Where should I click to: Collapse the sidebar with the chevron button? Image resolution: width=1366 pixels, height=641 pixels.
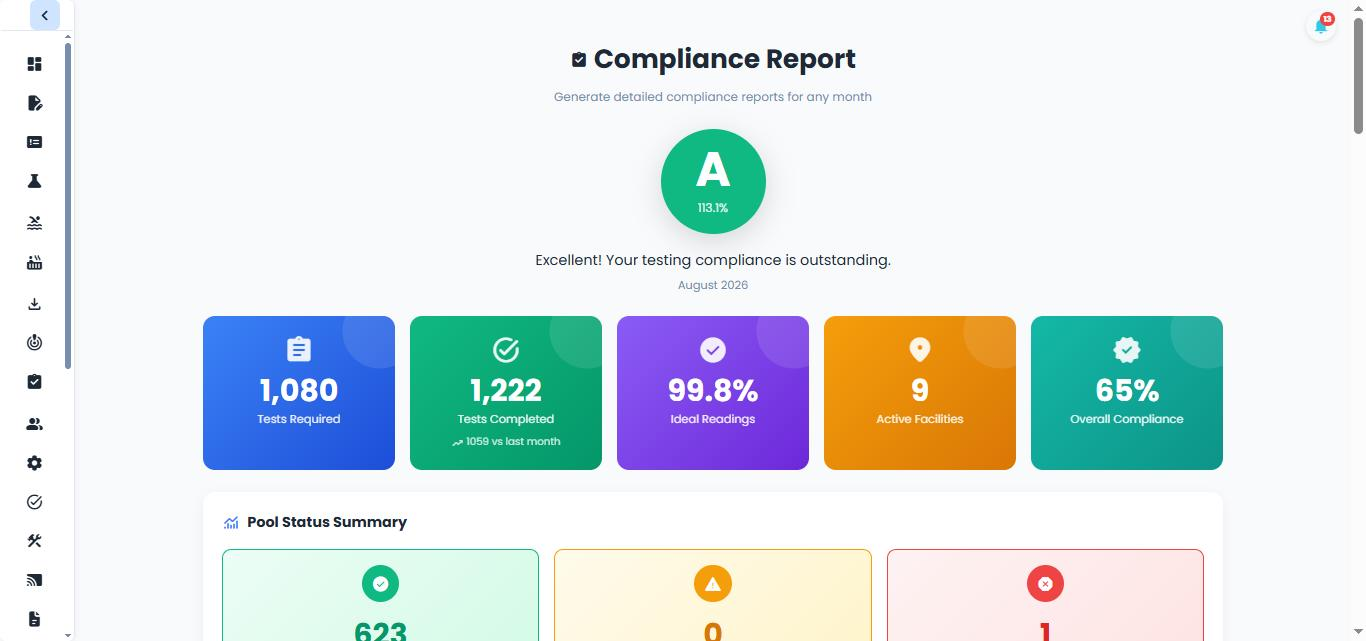45,15
